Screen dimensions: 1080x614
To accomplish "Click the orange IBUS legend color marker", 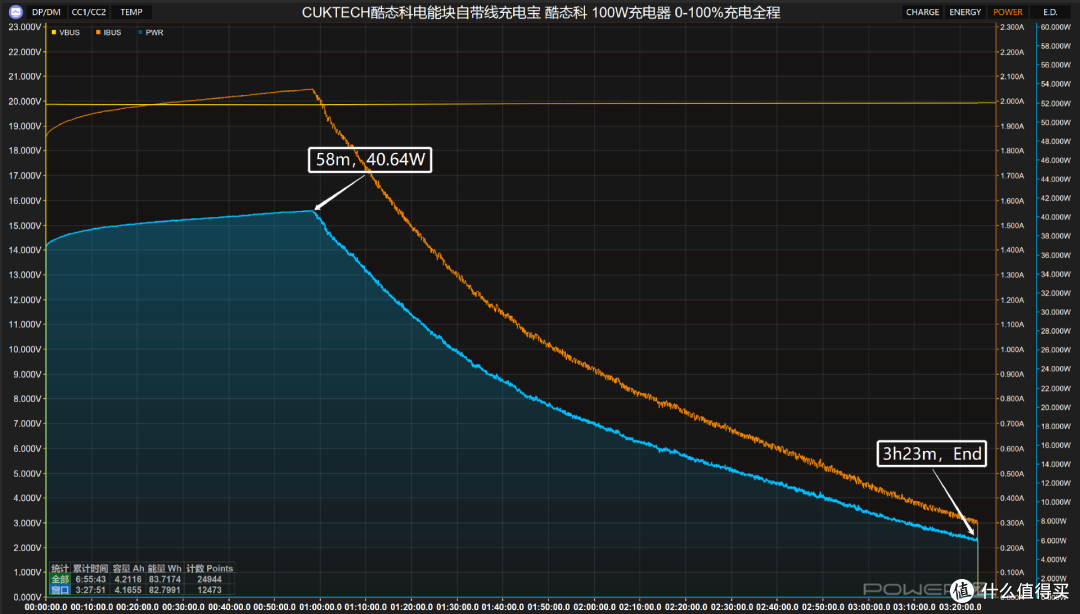I will 98,32.
